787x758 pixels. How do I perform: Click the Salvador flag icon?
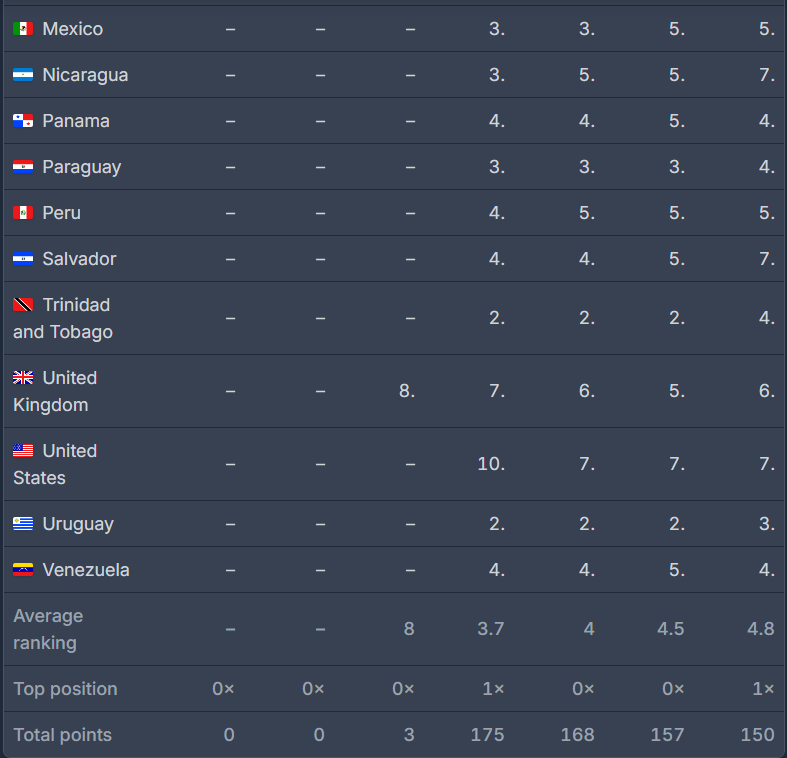(x=23, y=259)
